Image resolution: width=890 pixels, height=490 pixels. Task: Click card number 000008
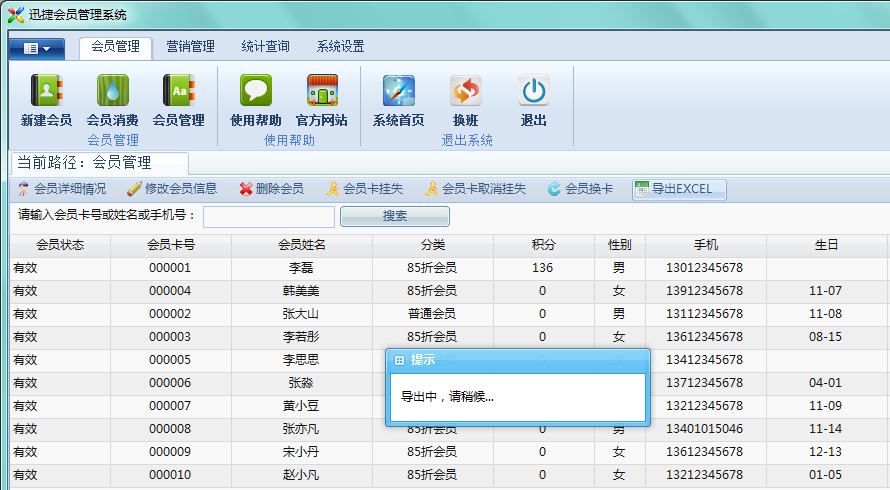coord(170,429)
